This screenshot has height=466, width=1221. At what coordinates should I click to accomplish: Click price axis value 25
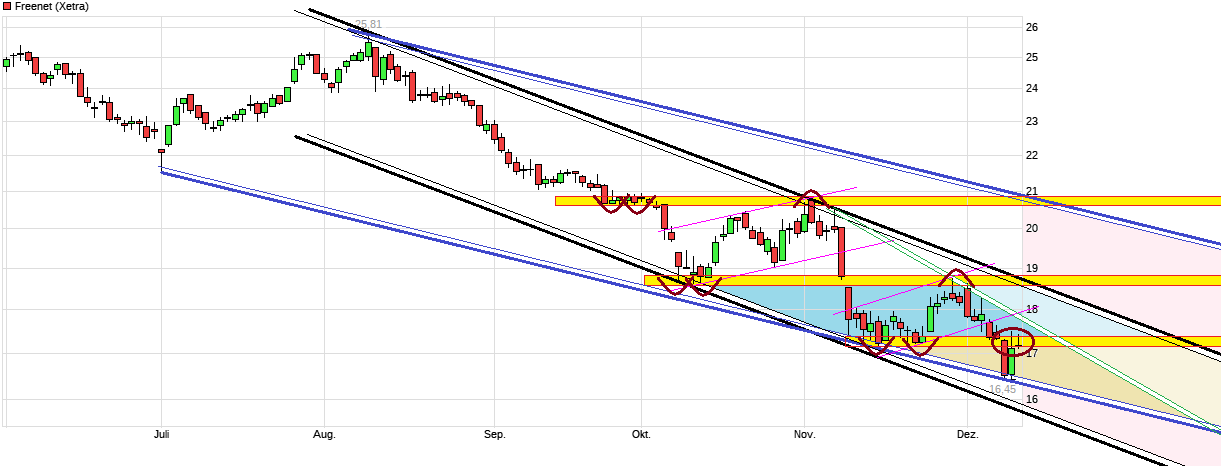1031,57
